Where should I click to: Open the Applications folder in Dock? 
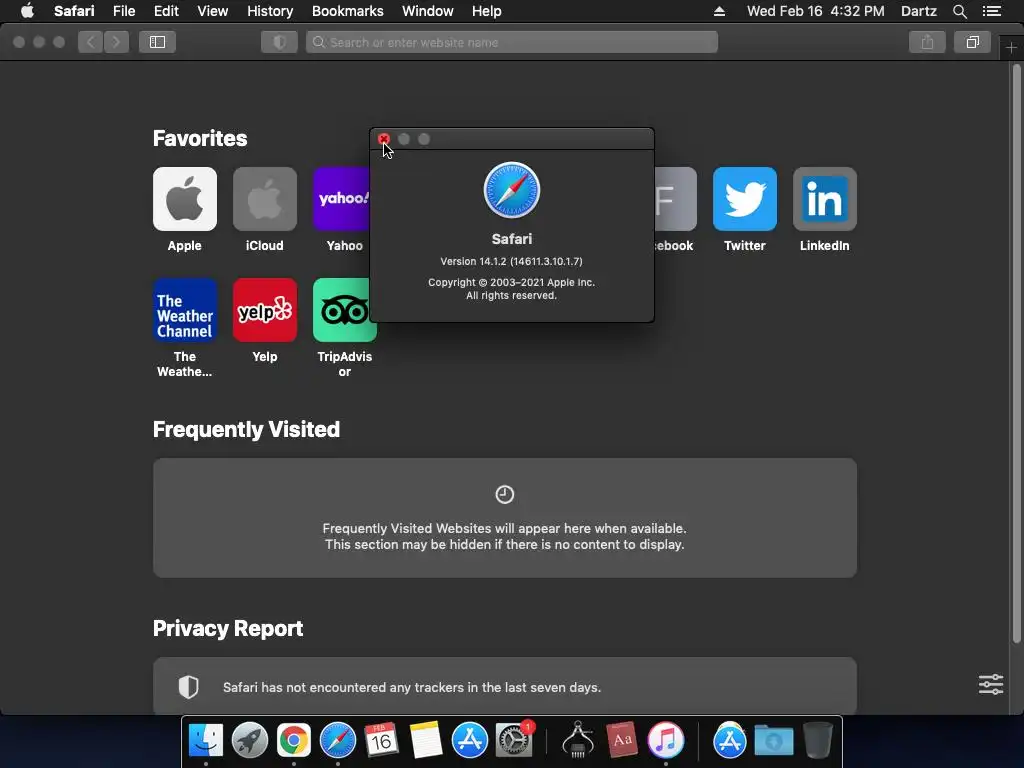tap(729, 741)
